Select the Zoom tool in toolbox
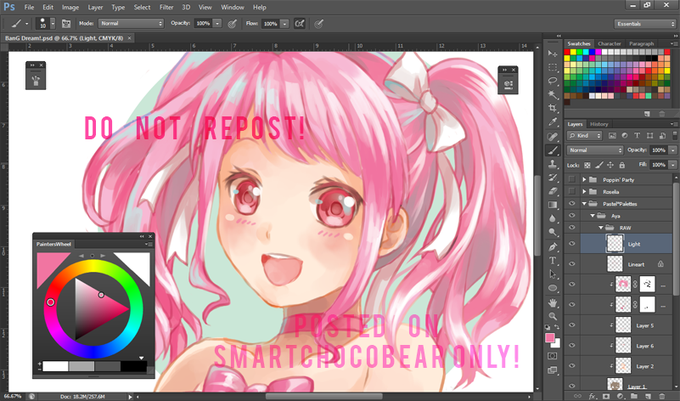The image size is (680, 401). pyautogui.click(x=552, y=316)
